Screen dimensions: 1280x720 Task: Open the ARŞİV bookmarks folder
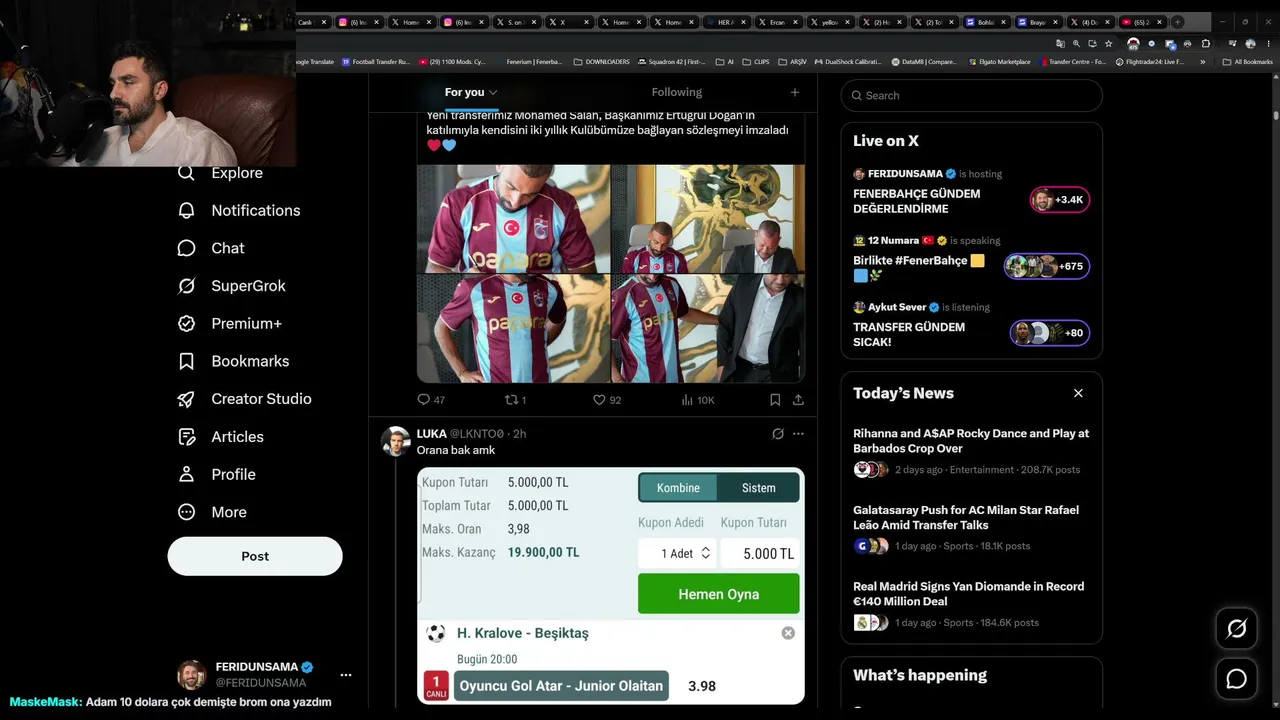pos(792,62)
